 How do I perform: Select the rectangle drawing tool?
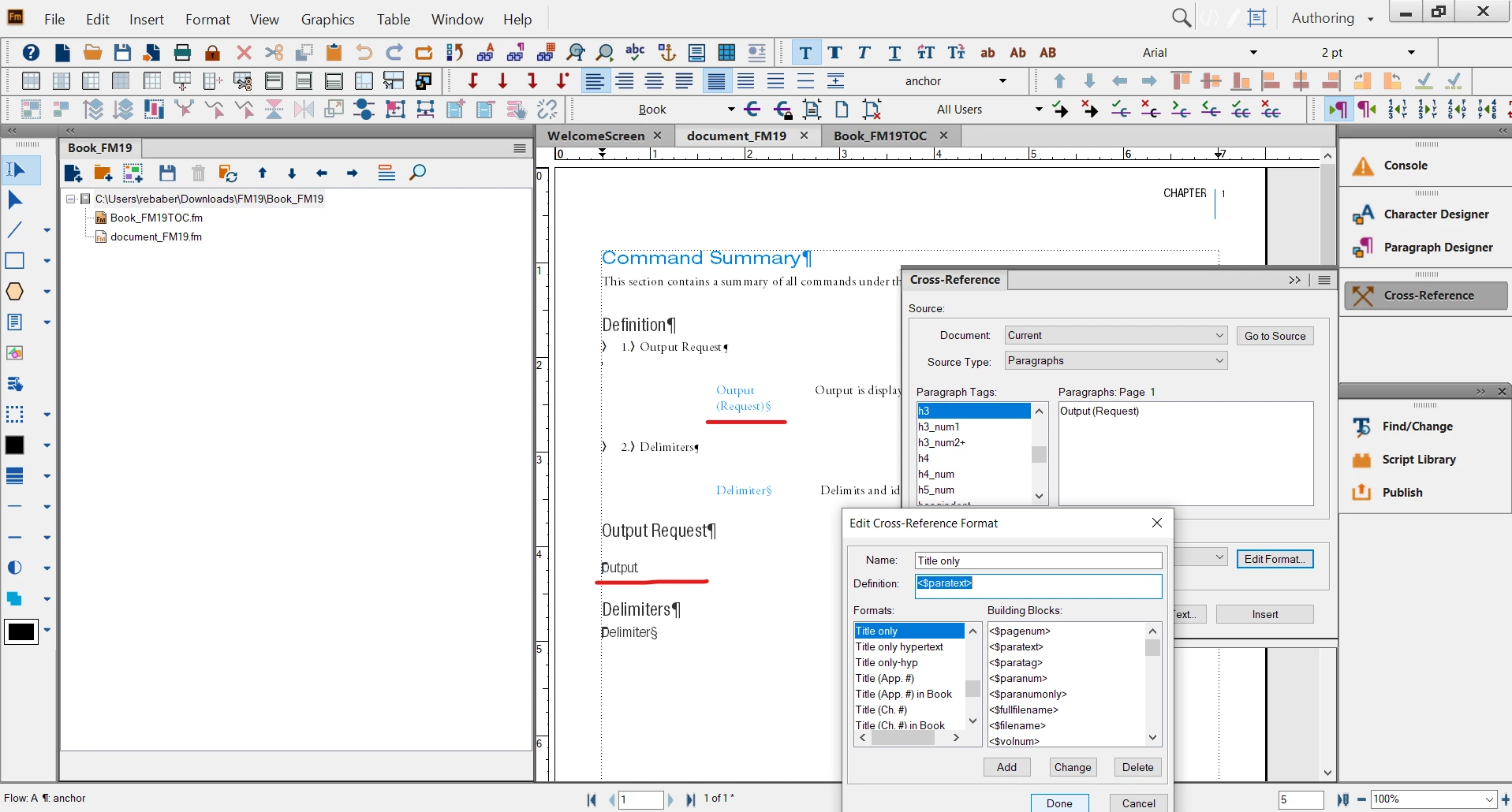15,261
